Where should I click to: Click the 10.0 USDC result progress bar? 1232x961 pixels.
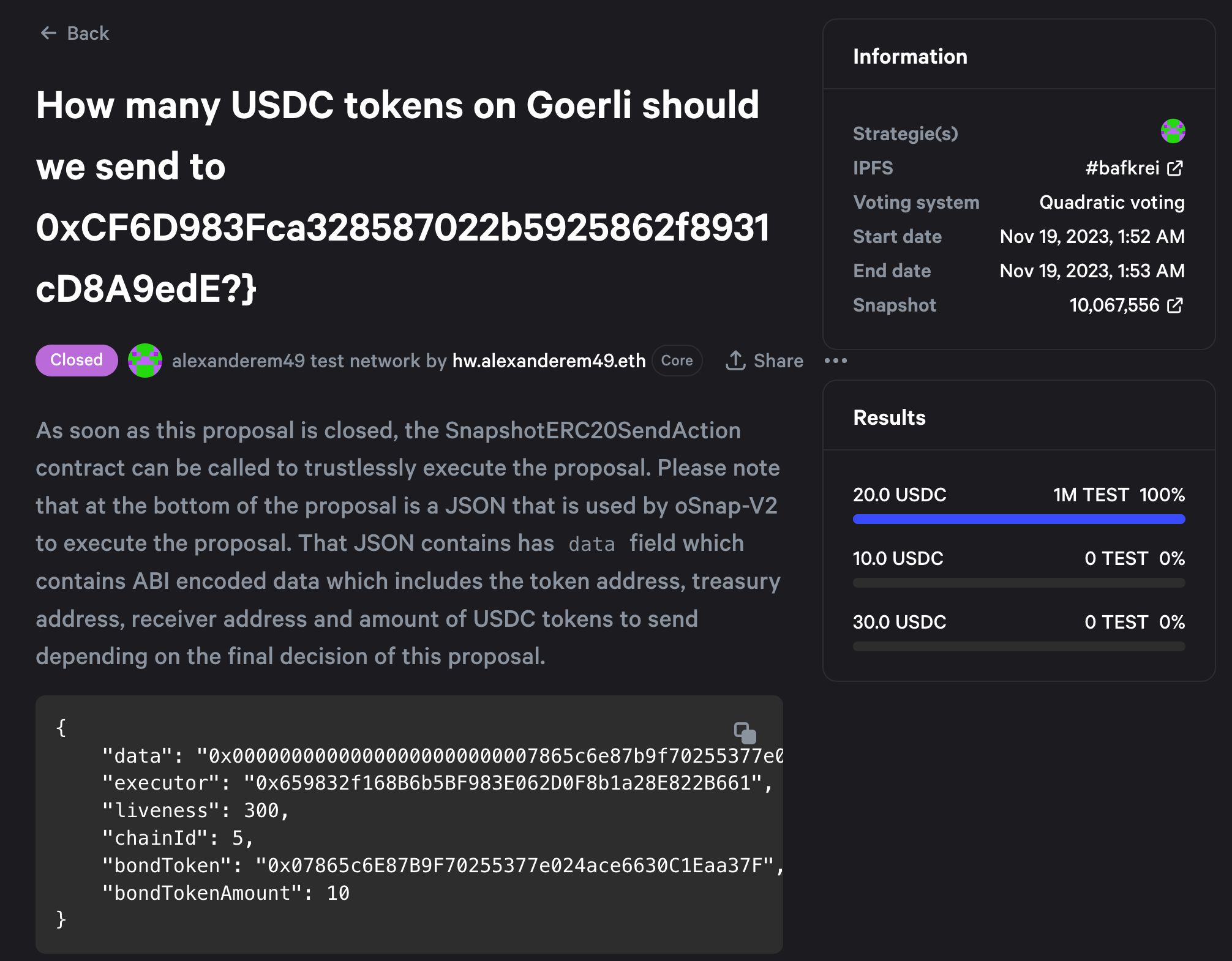click(x=1019, y=583)
